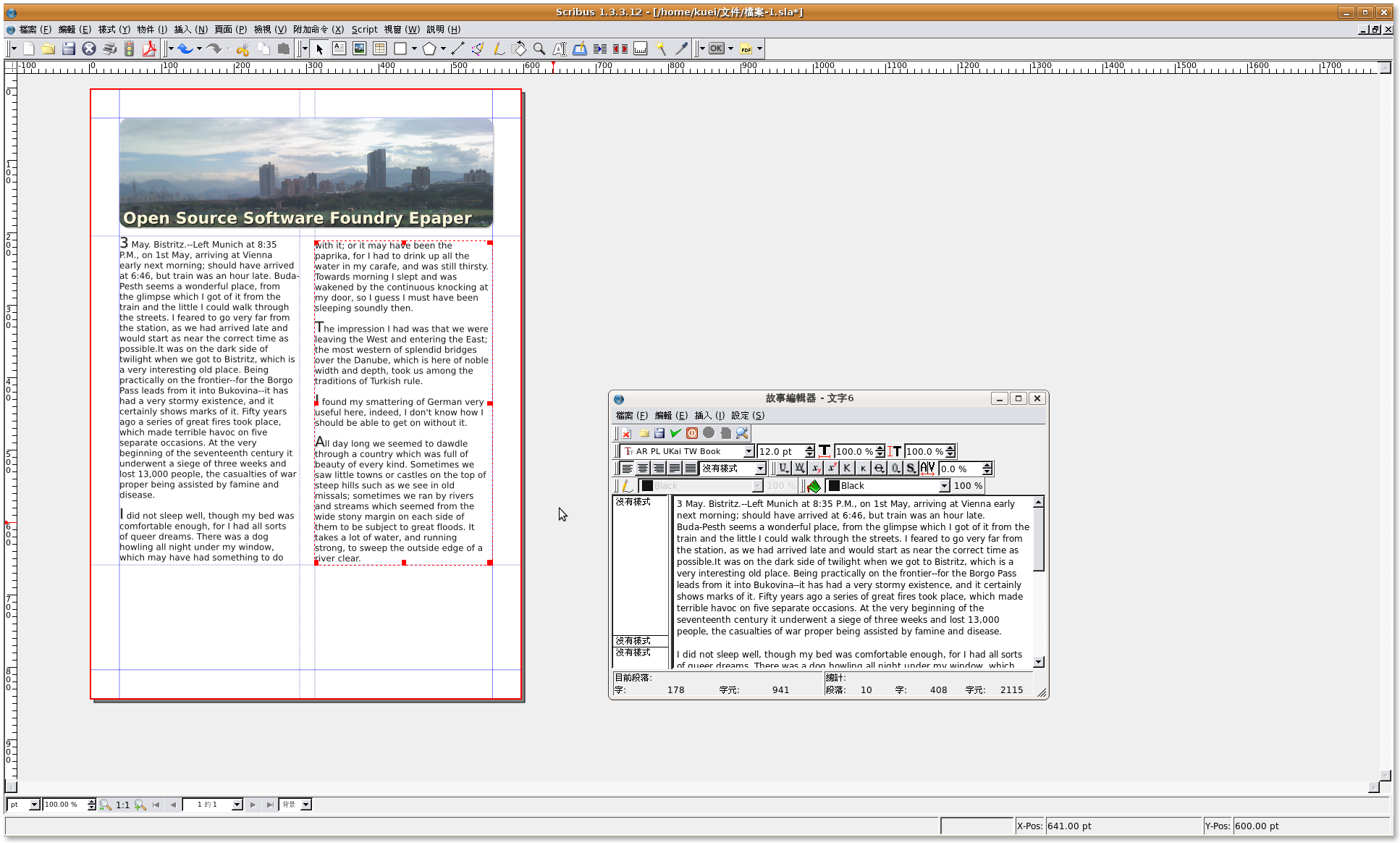Click the 1:1 zoom button
The height and width of the screenshot is (843, 1400).
(123, 805)
